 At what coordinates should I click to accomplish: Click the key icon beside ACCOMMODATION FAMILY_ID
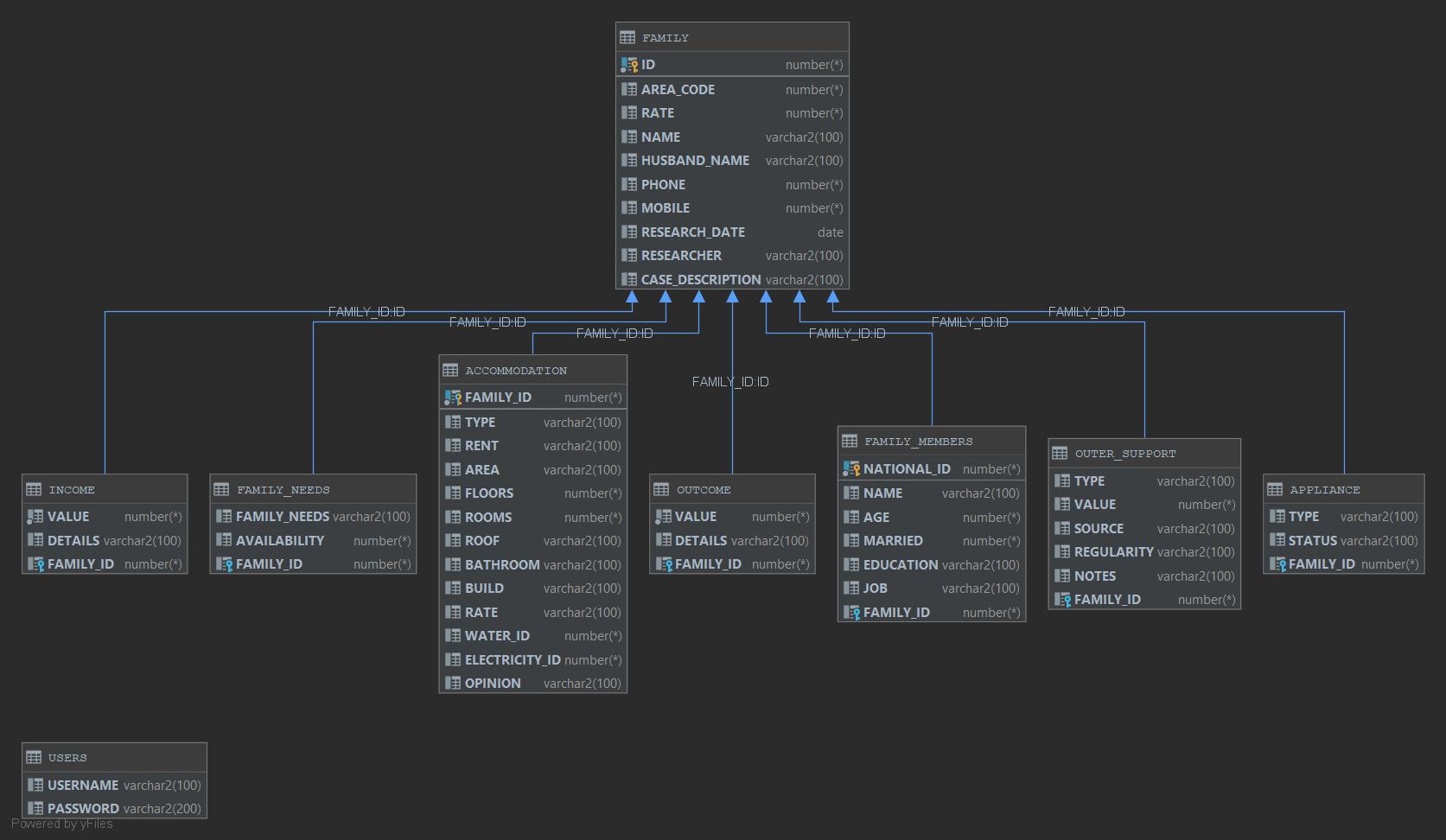click(x=452, y=398)
